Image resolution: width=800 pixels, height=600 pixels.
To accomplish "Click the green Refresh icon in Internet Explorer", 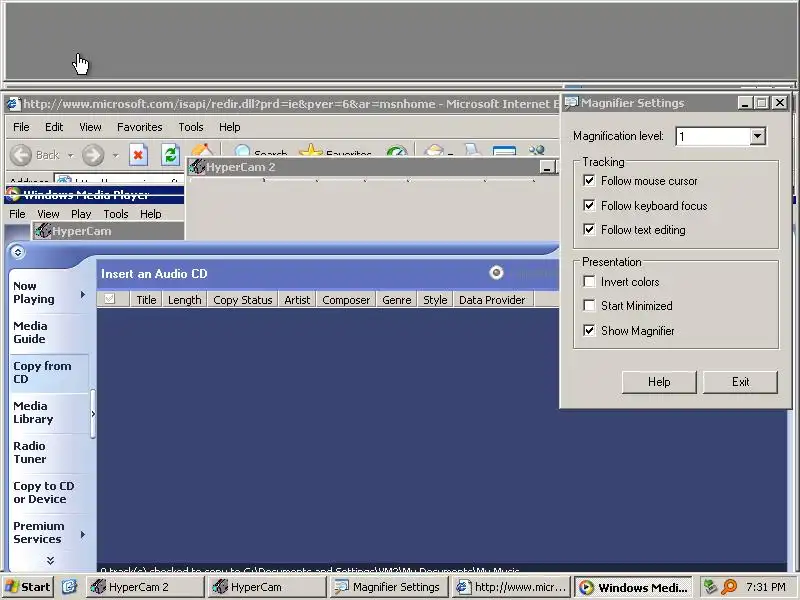I will coord(170,155).
